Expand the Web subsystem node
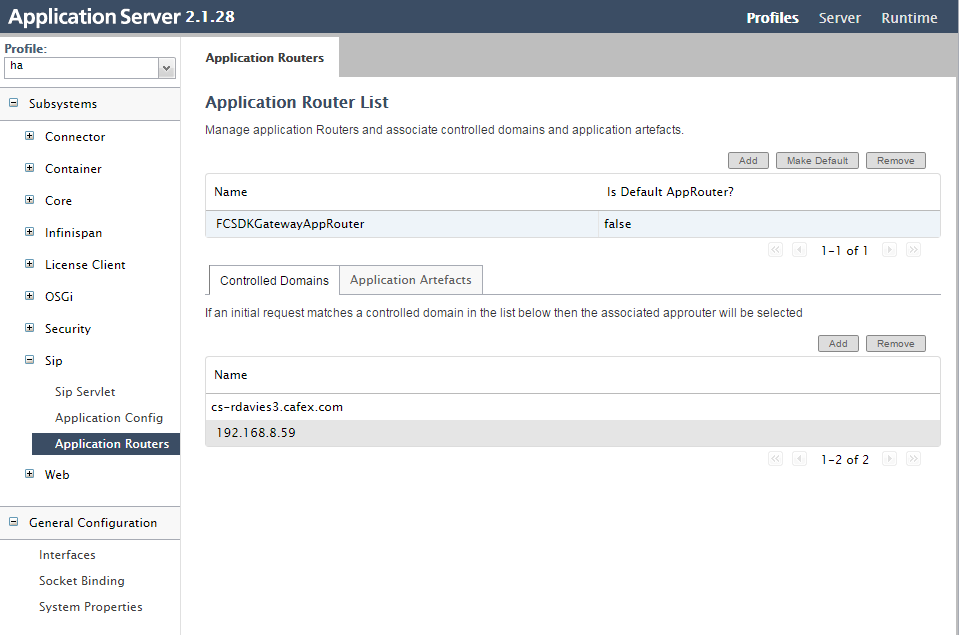The width and height of the screenshot is (959, 635). (x=29, y=473)
